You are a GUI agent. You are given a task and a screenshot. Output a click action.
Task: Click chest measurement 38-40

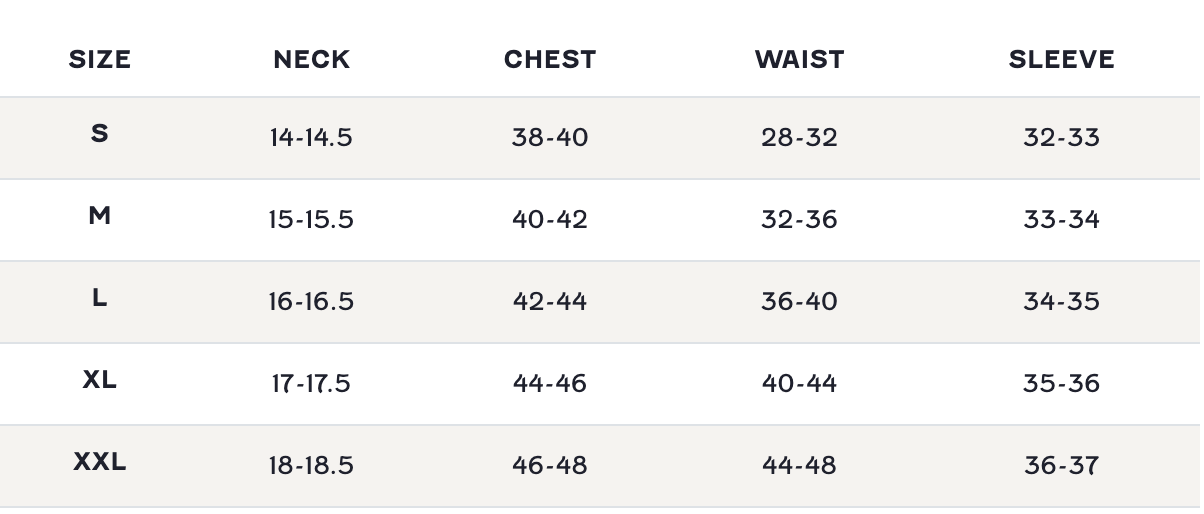[550, 138]
